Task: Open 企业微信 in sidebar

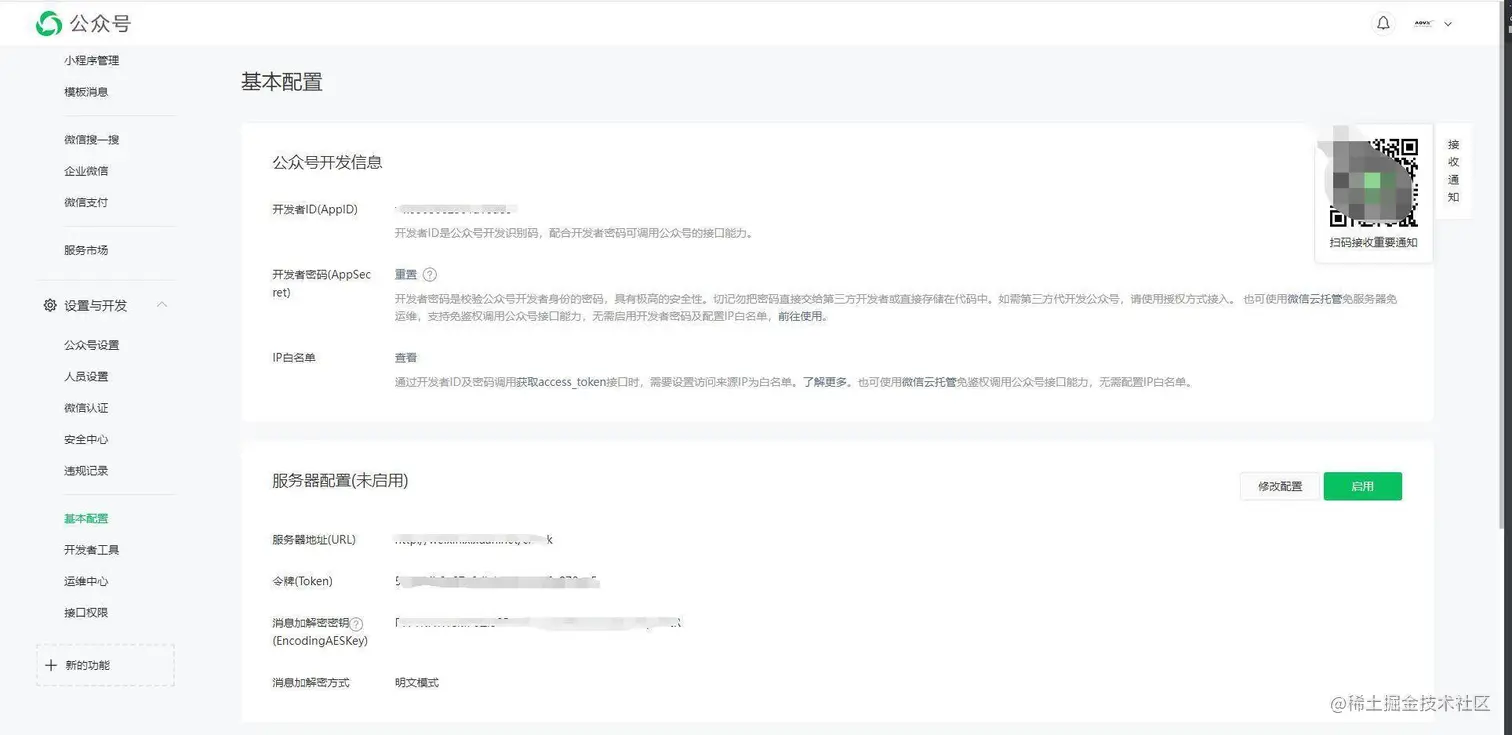Action: coord(86,171)
